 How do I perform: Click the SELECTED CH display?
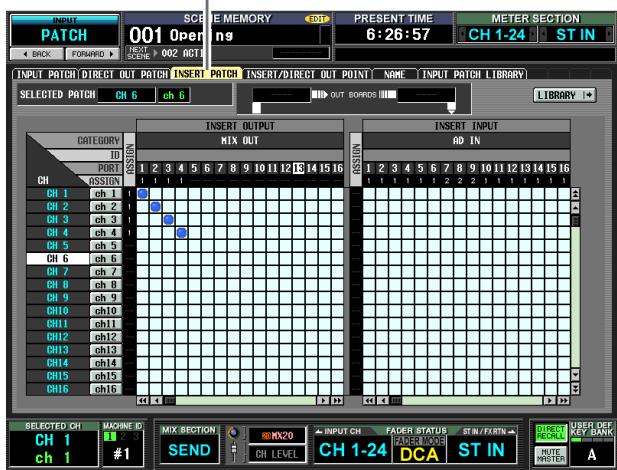coord(53,449)
